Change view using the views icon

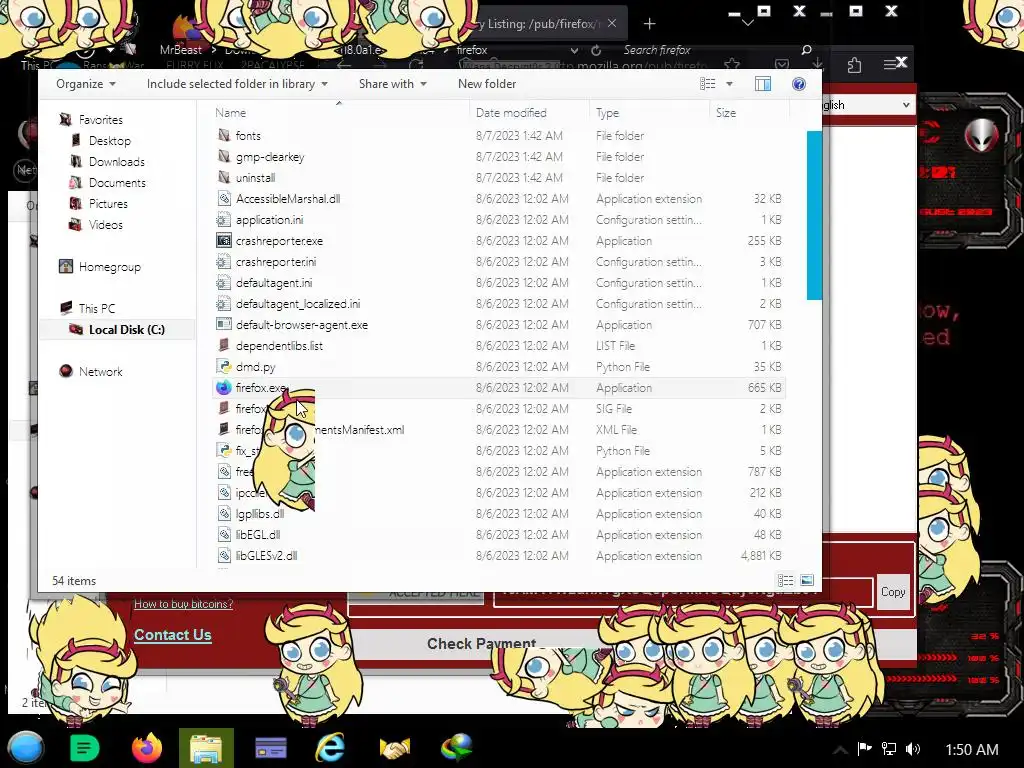(708, 84)
